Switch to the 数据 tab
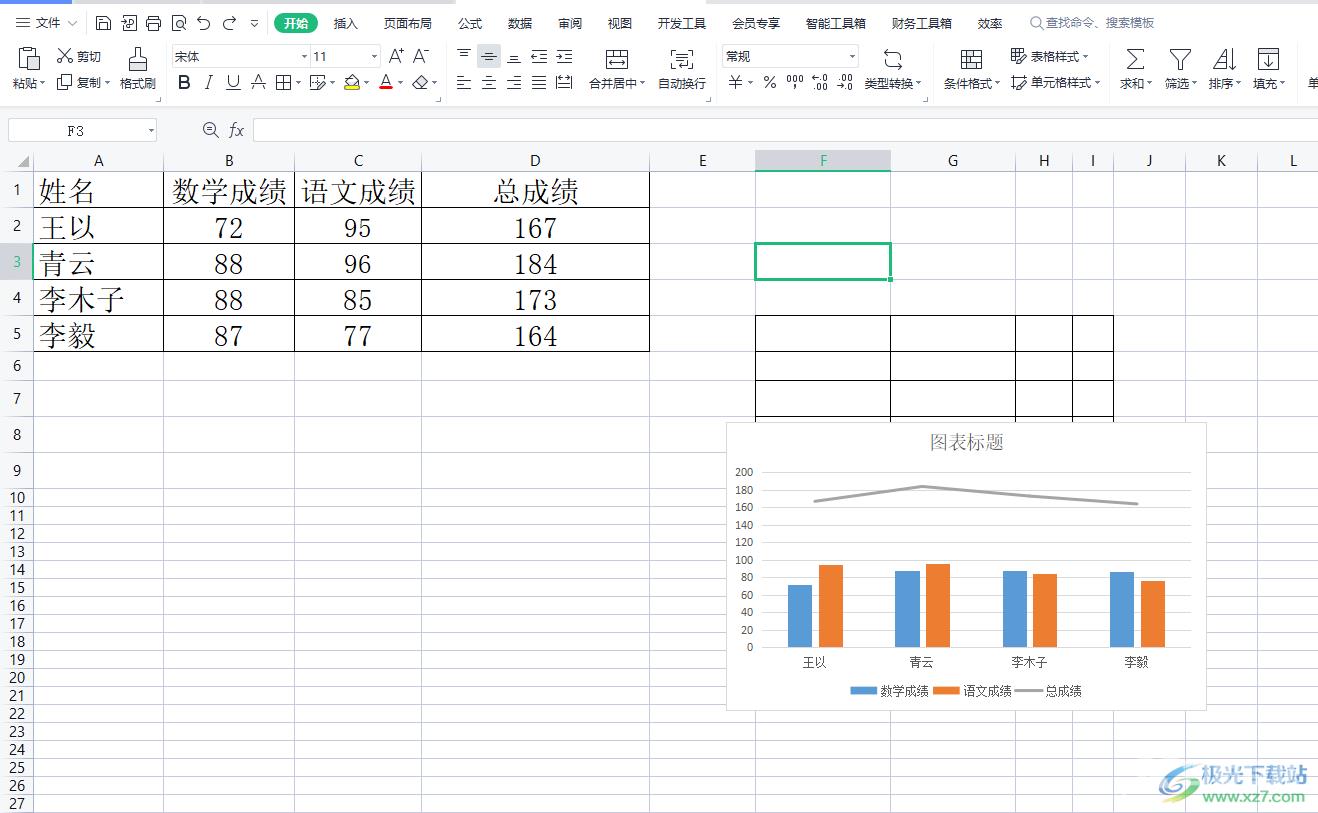The height and width of the screenshot is (813, 1318). pyautogui.click(x=520, y=23)
